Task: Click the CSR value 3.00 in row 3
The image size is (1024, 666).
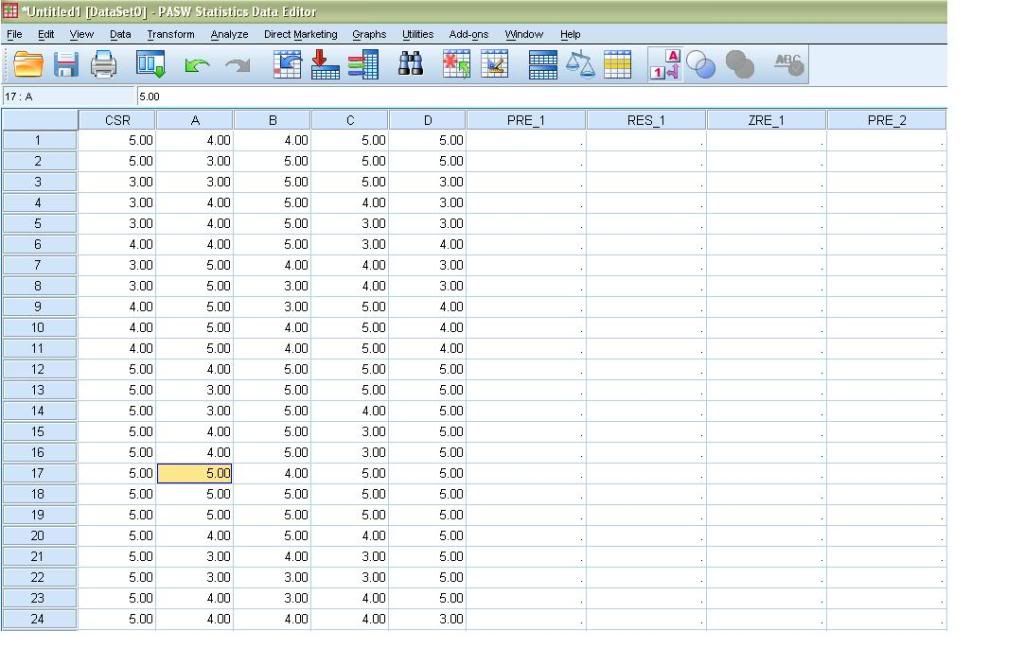Action: tap(117, 182)
